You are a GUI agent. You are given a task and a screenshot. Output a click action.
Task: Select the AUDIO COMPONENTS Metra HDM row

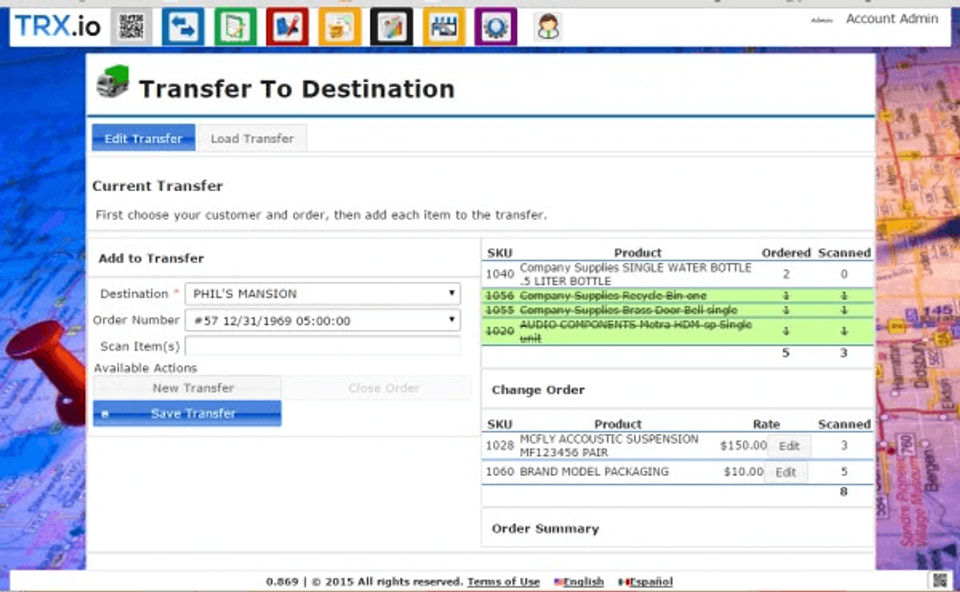[x=677, y=331]
